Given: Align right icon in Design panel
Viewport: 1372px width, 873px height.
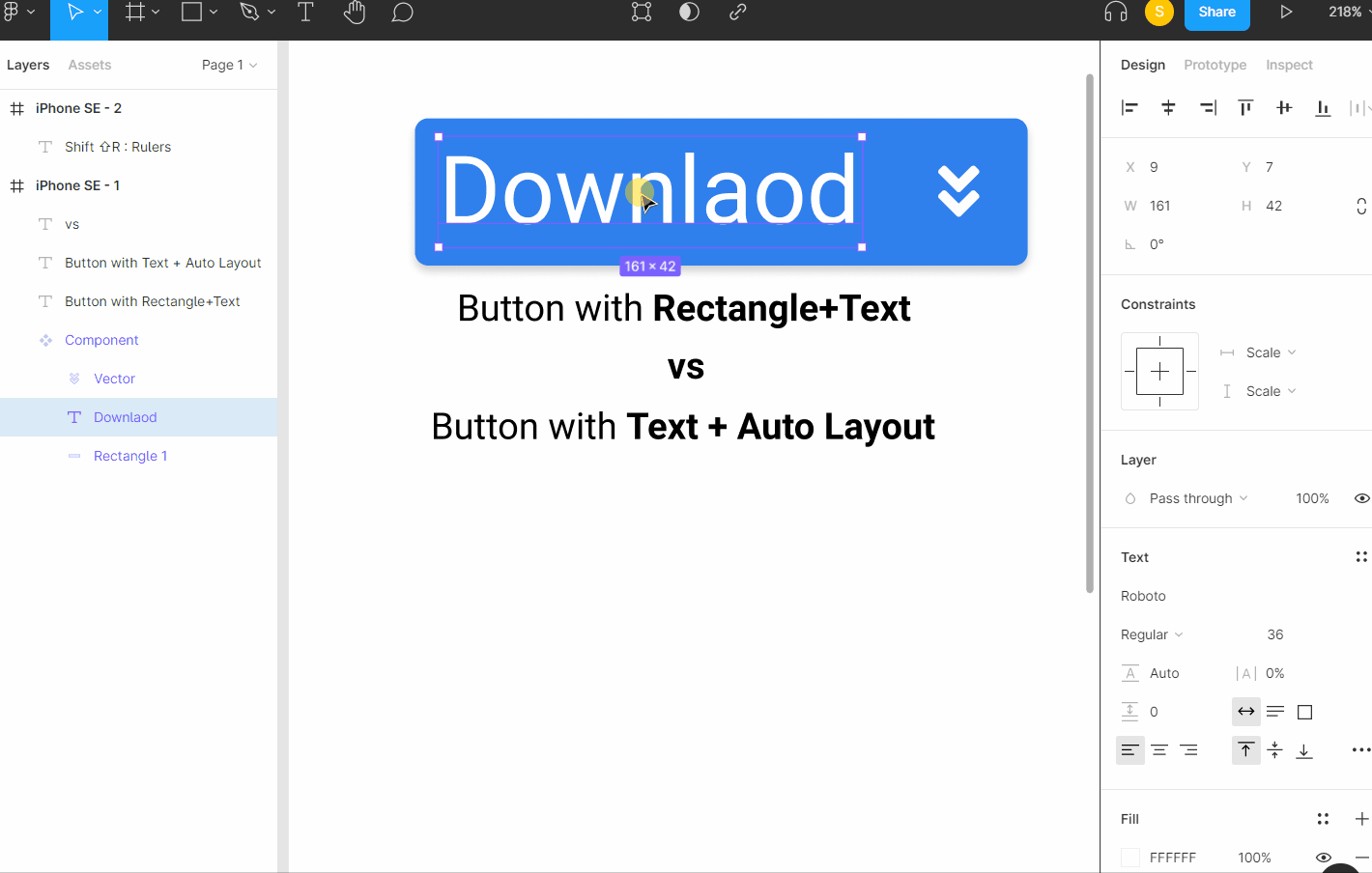Looking at the screenshot, I should click(x=1208, y=107).
